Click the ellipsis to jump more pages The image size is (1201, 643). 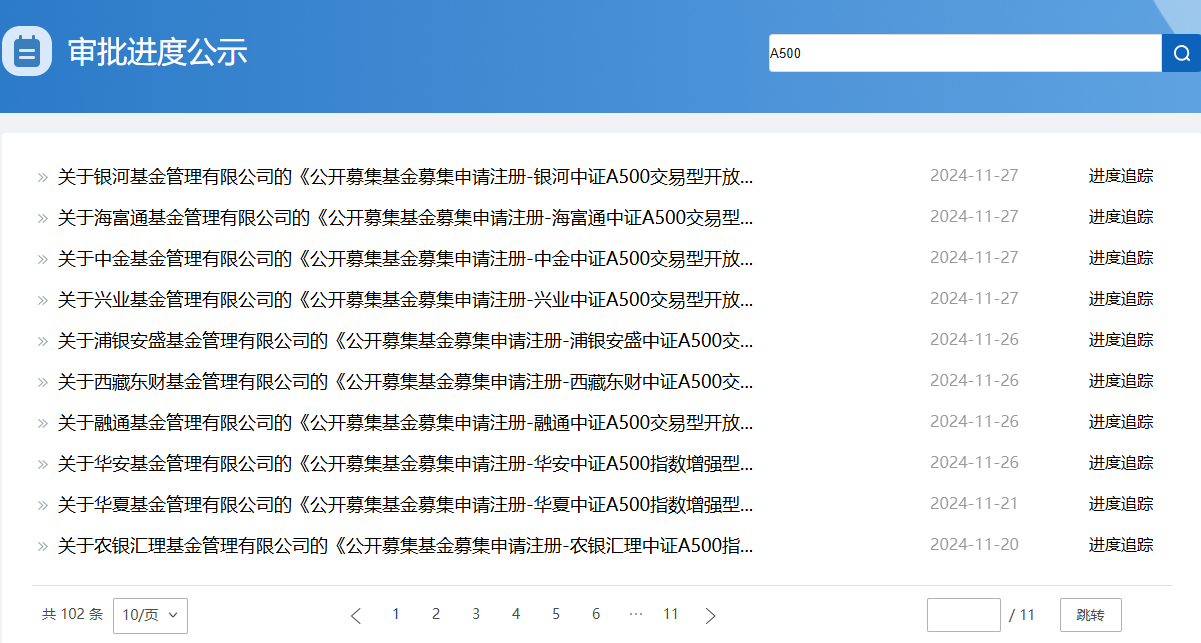[635, 614]
